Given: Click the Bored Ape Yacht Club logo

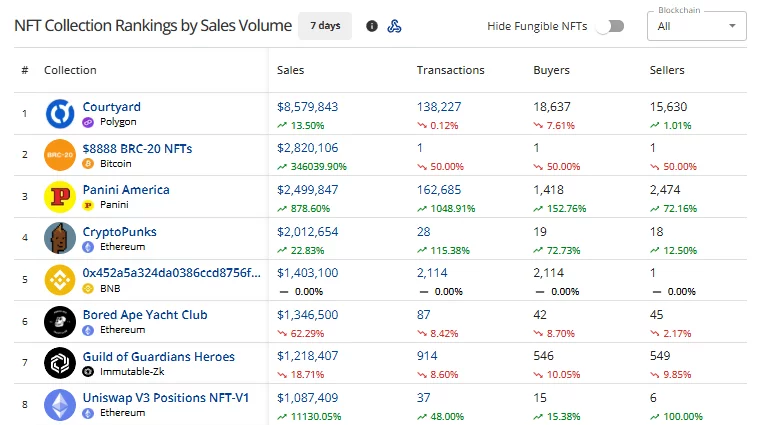Looking at the screenshot, I should [60, 321].
